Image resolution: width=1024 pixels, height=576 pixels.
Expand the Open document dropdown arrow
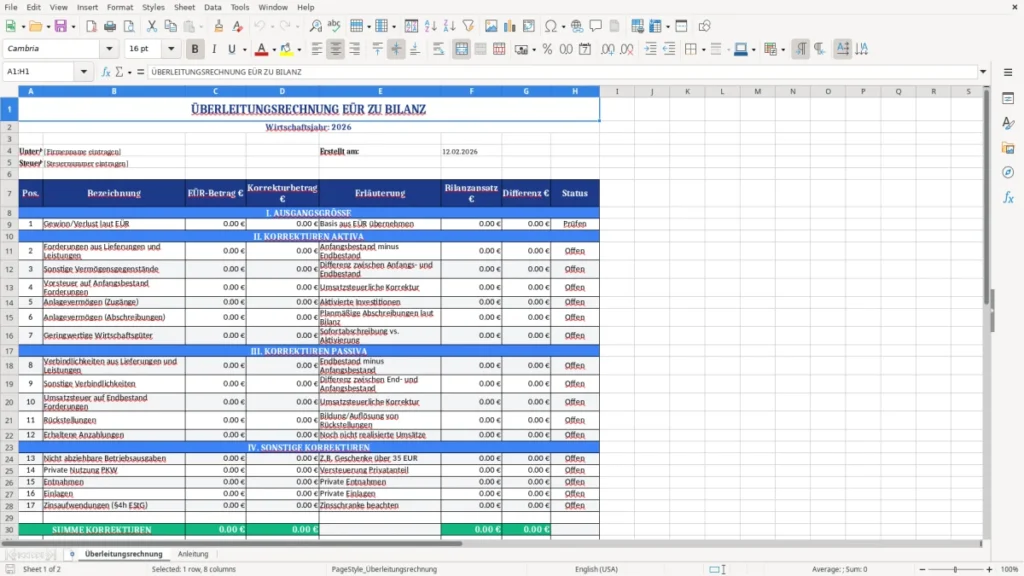49,27
